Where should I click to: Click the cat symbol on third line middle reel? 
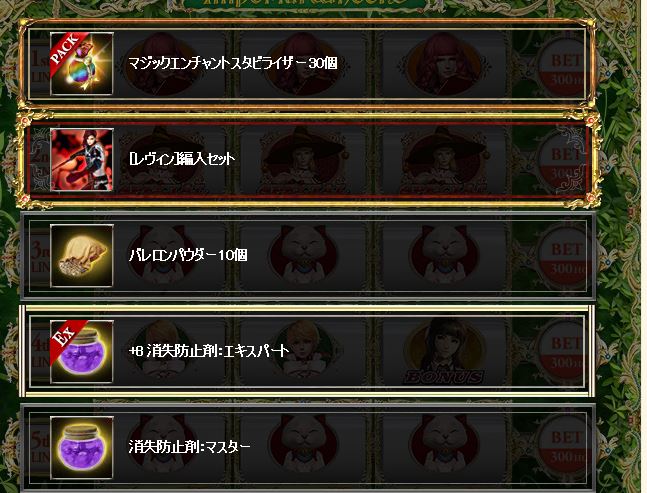(303, 255)
